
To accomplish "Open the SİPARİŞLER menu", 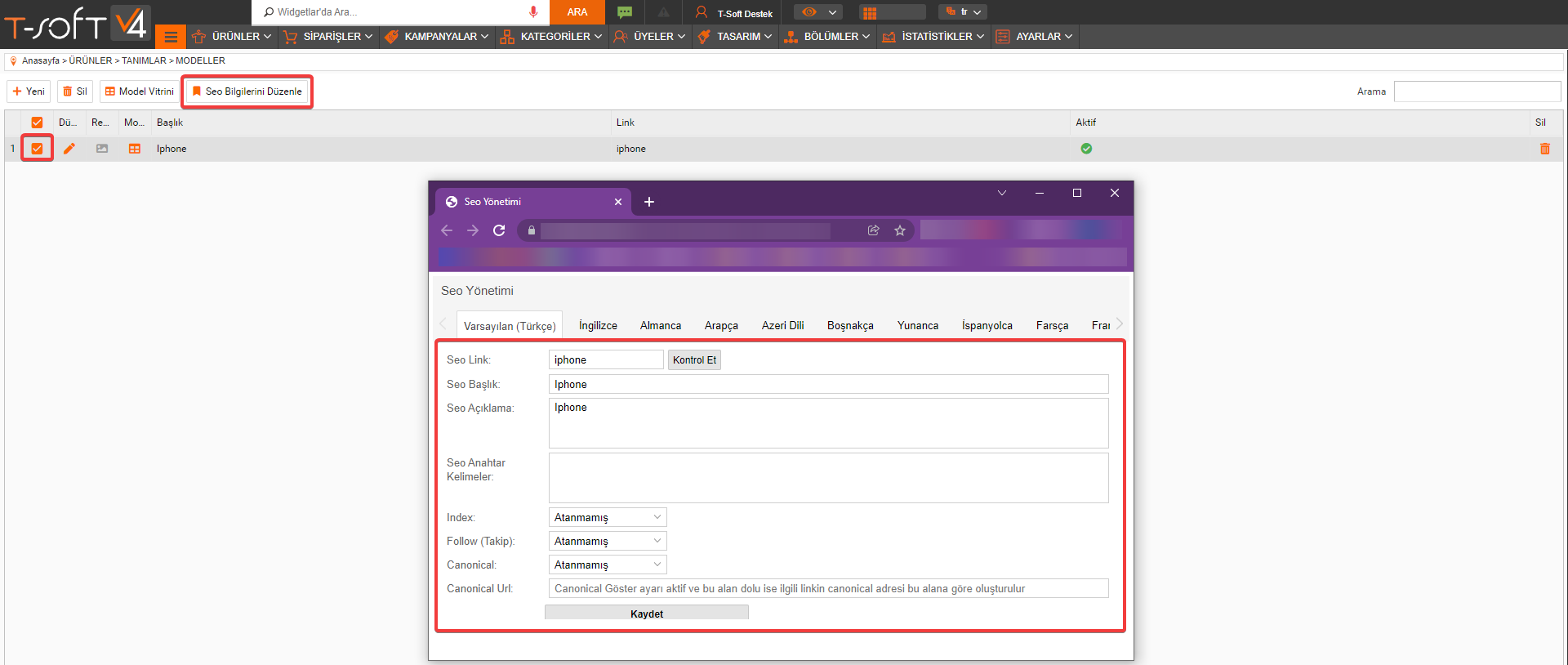I will tap(328, 37).
